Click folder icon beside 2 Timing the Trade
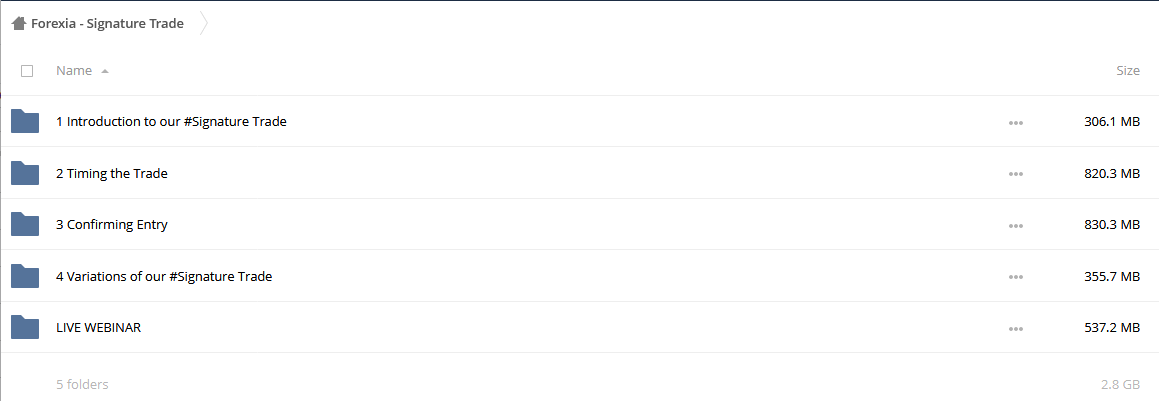Viewport: 1159px width, 401px height. pos(25,173)
